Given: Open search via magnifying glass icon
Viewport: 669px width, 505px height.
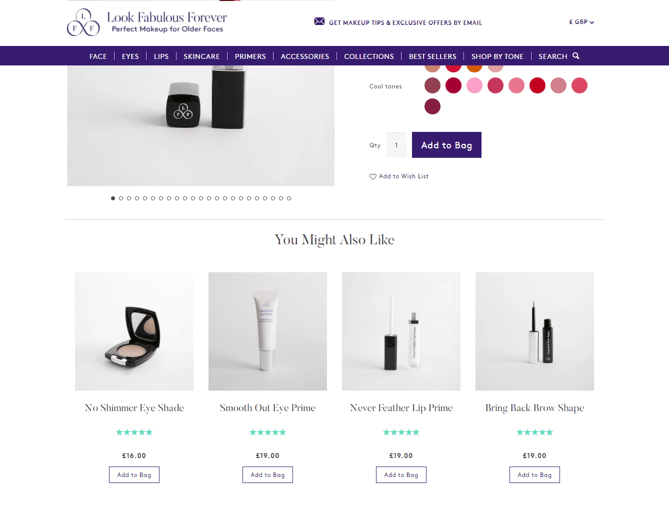Looking at the screenshot, I should point(576,56).
